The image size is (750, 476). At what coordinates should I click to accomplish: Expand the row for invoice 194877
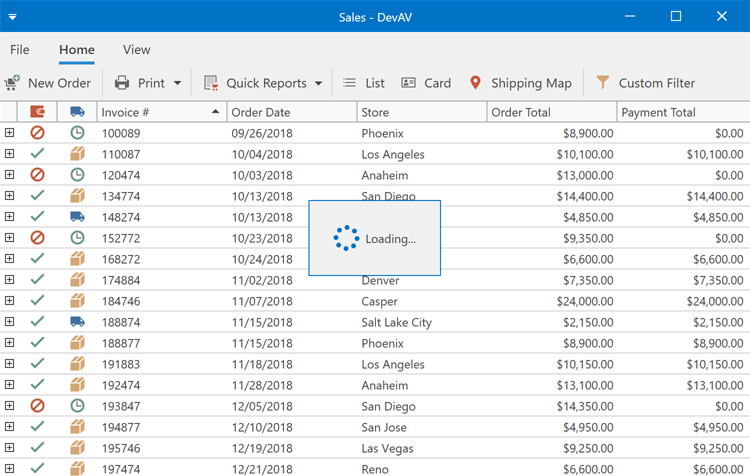pyautogui.click(x=9, y=427)
